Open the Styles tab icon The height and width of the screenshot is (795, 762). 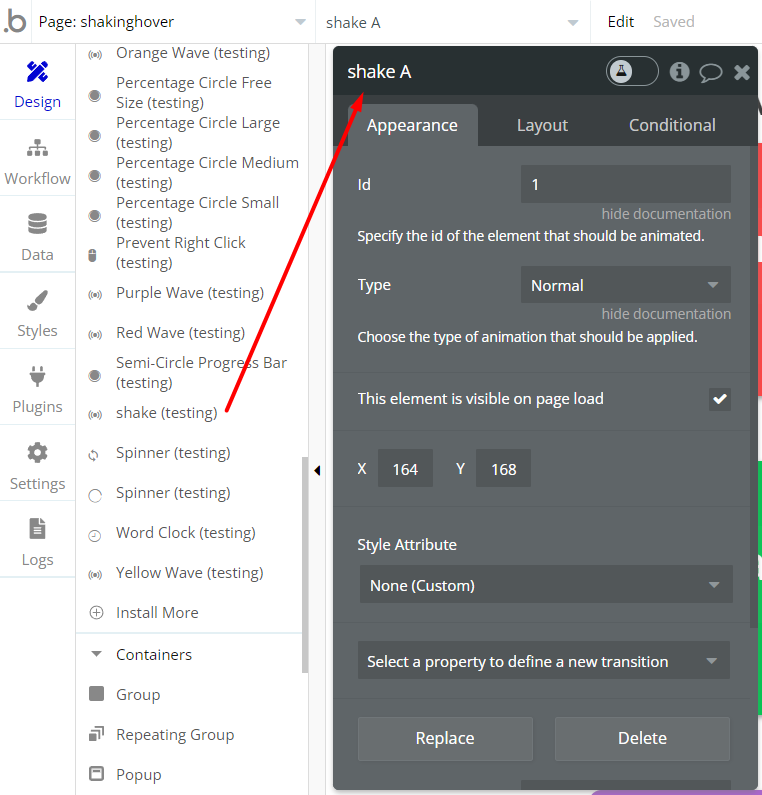[x=38, y=300]
